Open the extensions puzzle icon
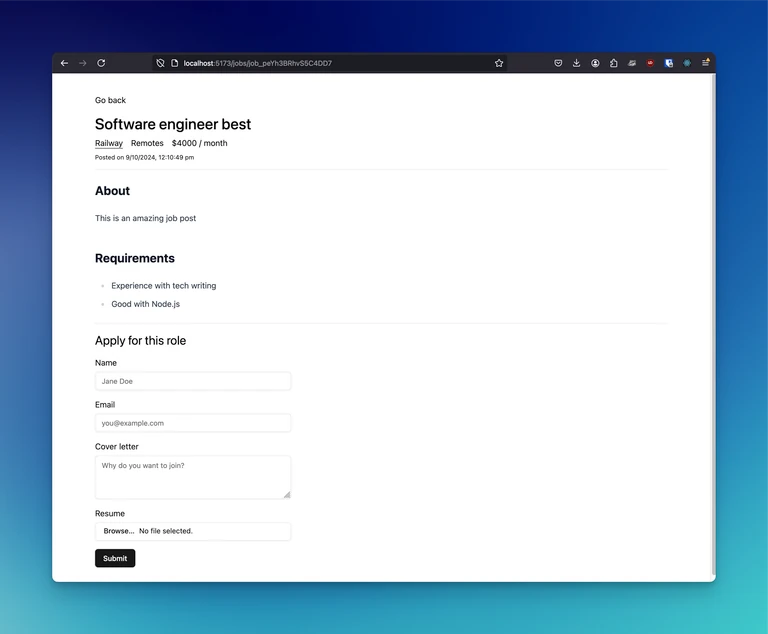This screenshot has width=768, height=634. pos(614,63)
